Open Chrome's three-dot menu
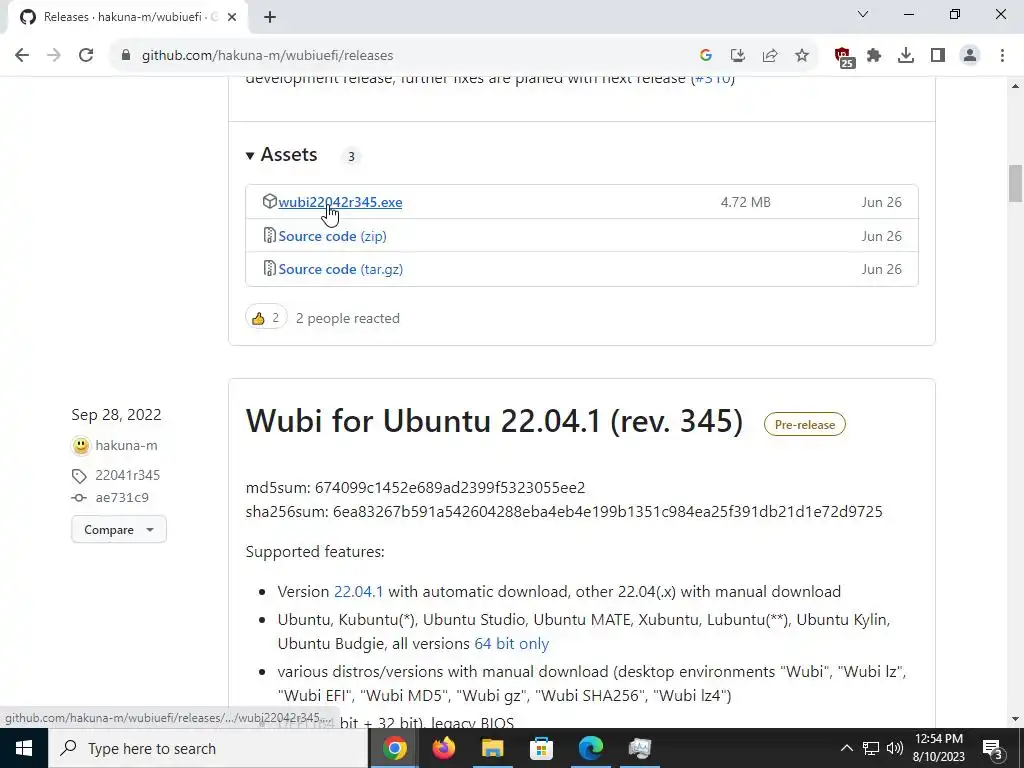Viewport: 1024px width, 768px height. 1002,56
